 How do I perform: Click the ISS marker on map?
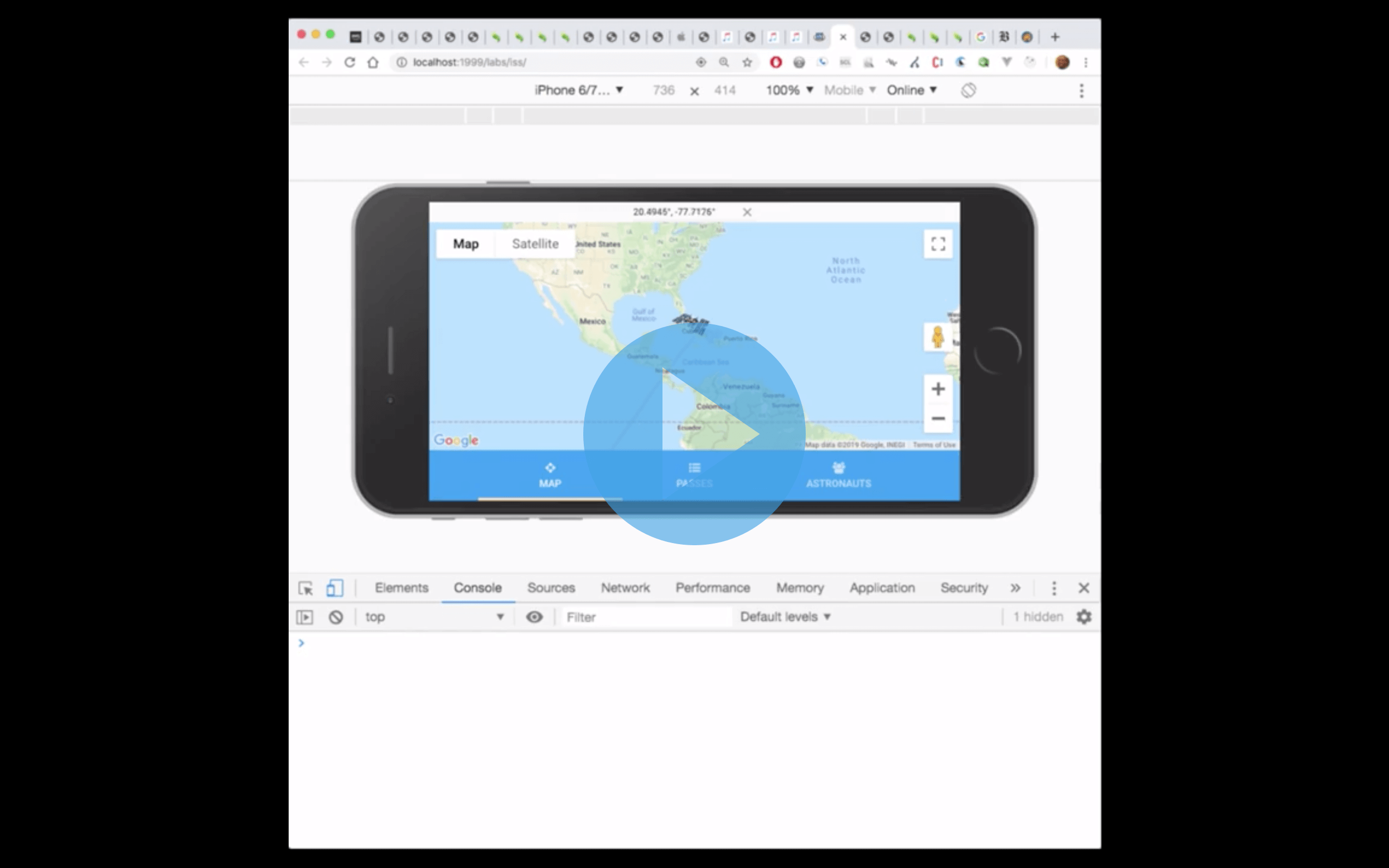(692, 323)
